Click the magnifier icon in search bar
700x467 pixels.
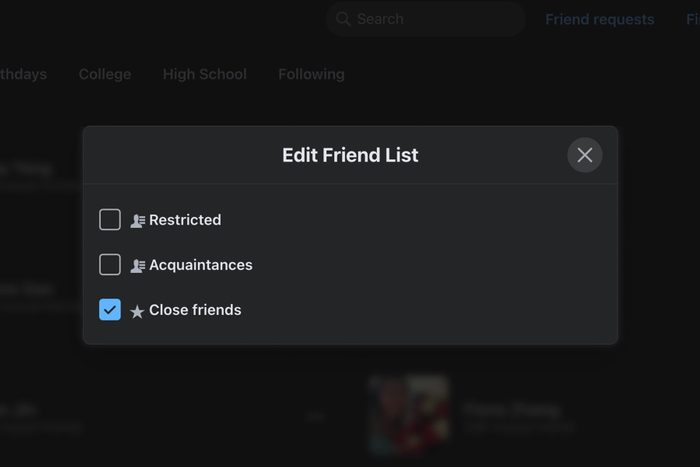coord(343,19)
